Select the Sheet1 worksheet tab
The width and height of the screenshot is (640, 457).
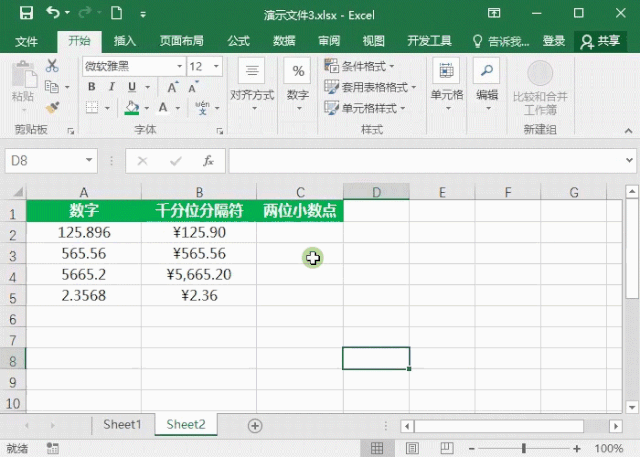pyautogui.click(x=122, y=425)
